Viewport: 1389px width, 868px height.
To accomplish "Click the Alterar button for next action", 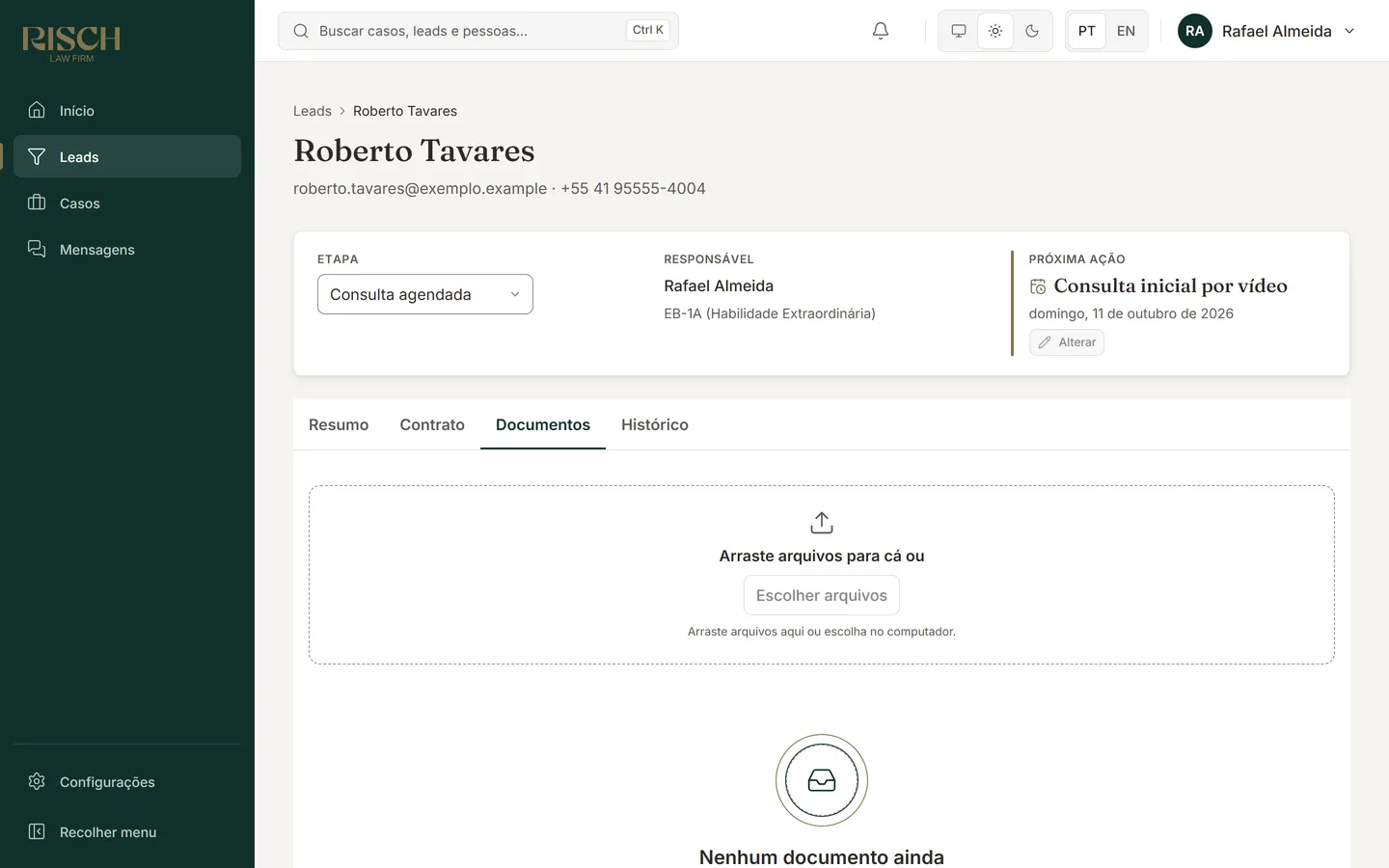I will tap(1067, 342).
